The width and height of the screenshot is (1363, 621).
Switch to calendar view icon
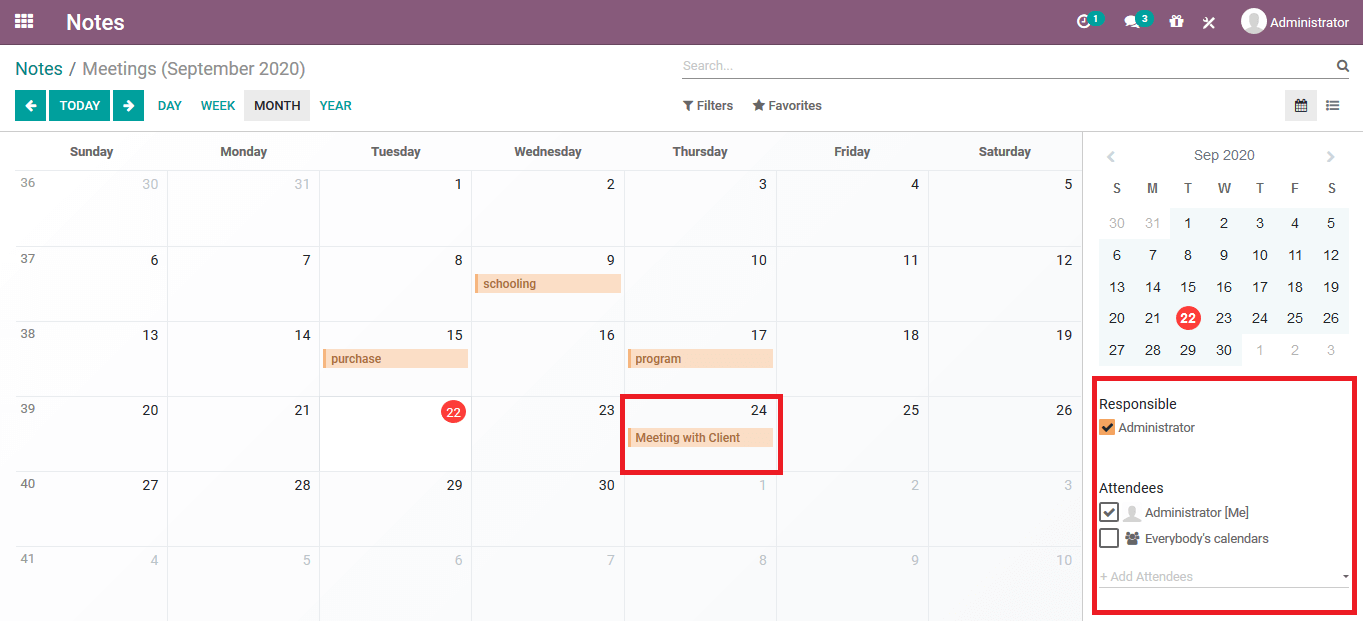pyautogui.click(x=1300, y=105)
